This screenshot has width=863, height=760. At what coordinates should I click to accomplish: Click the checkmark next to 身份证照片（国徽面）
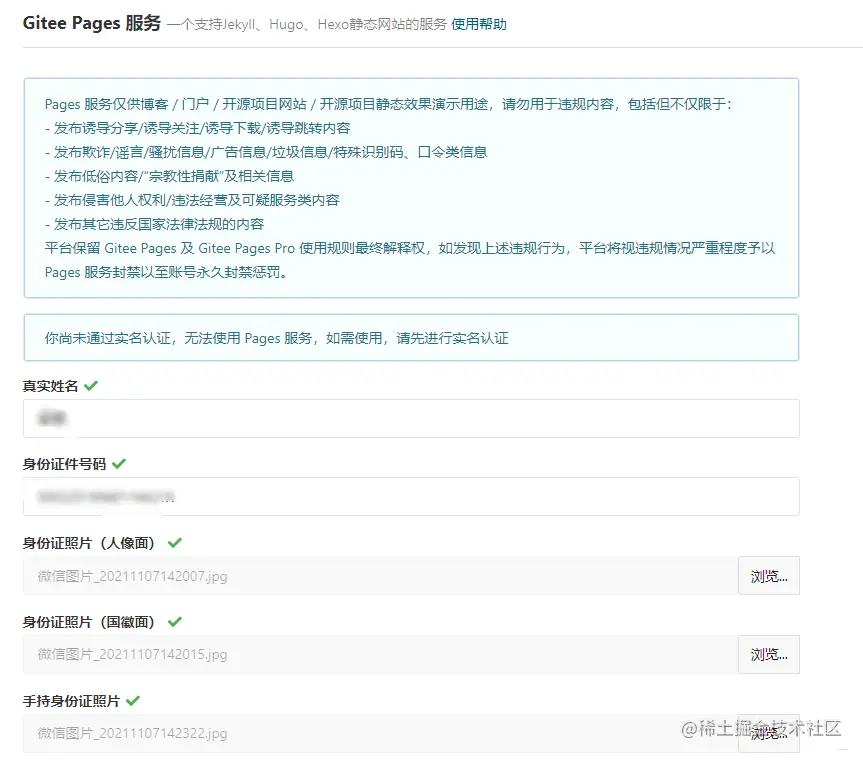(173, 621)
